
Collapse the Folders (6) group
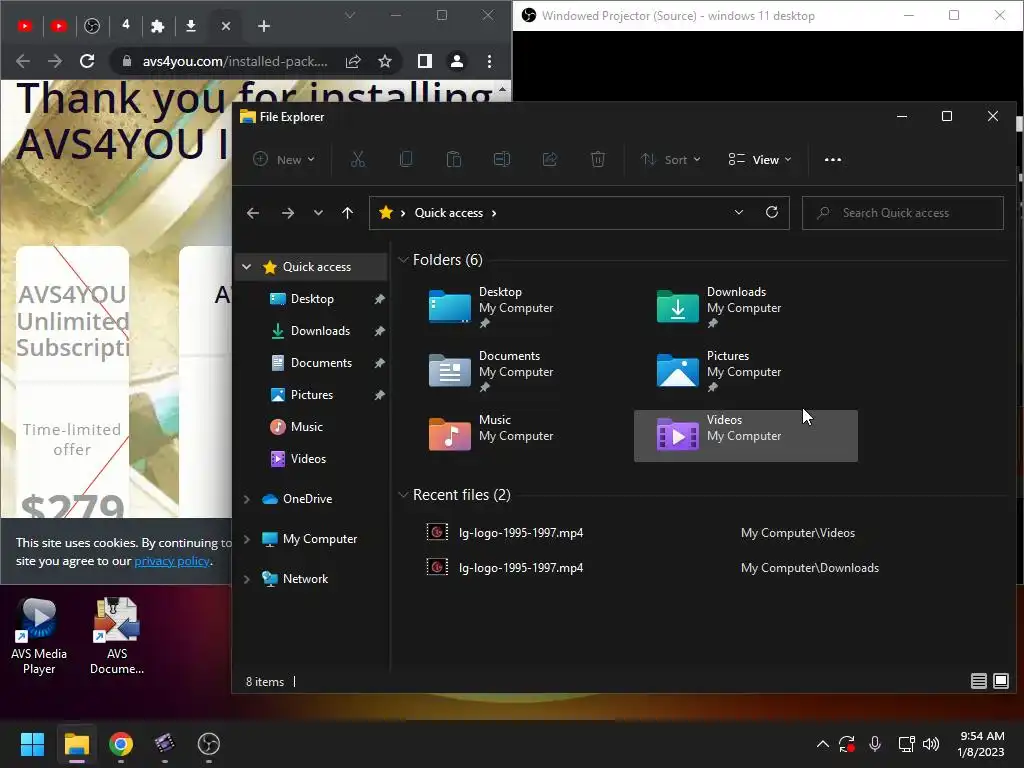click(403, 260)
